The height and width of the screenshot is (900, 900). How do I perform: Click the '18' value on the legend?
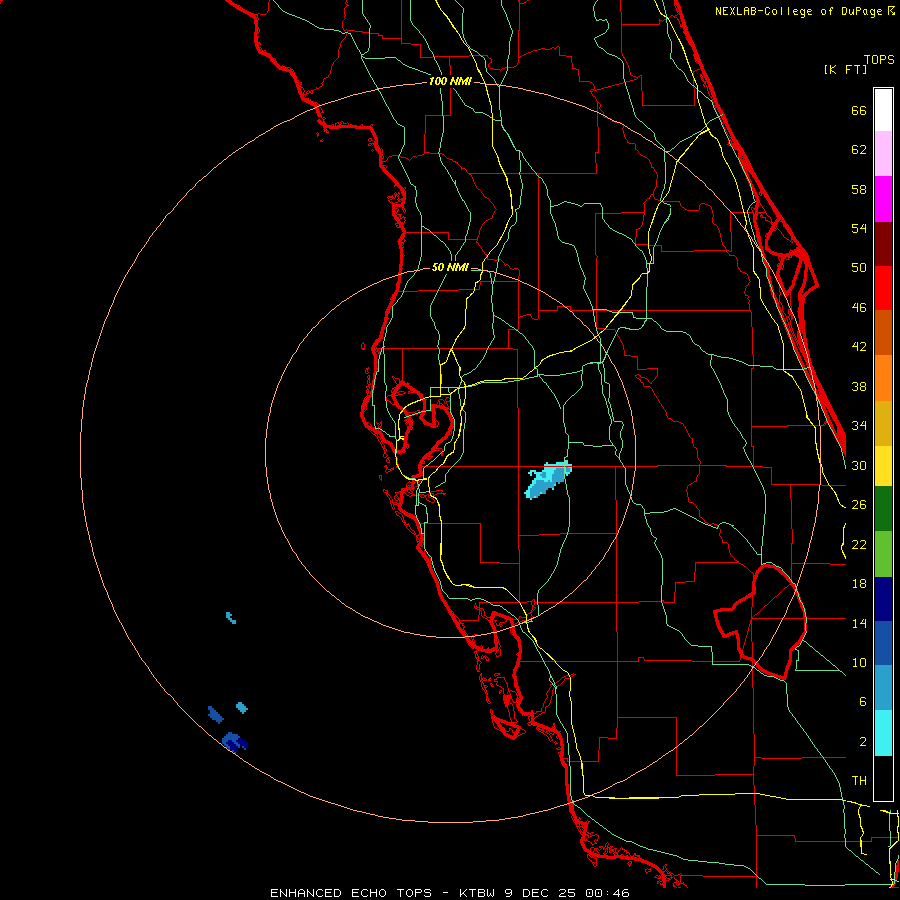[x=859, y=584]
